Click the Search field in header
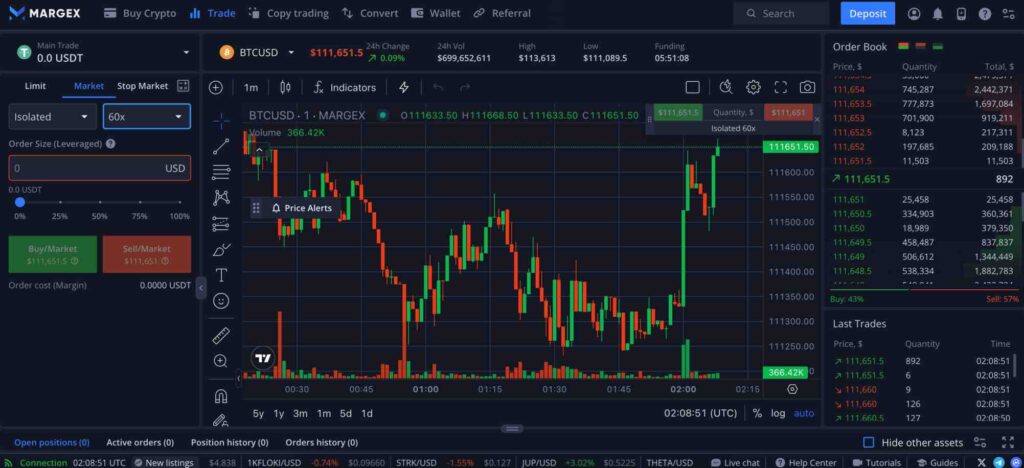1024x468 pixels. (780, 13)
